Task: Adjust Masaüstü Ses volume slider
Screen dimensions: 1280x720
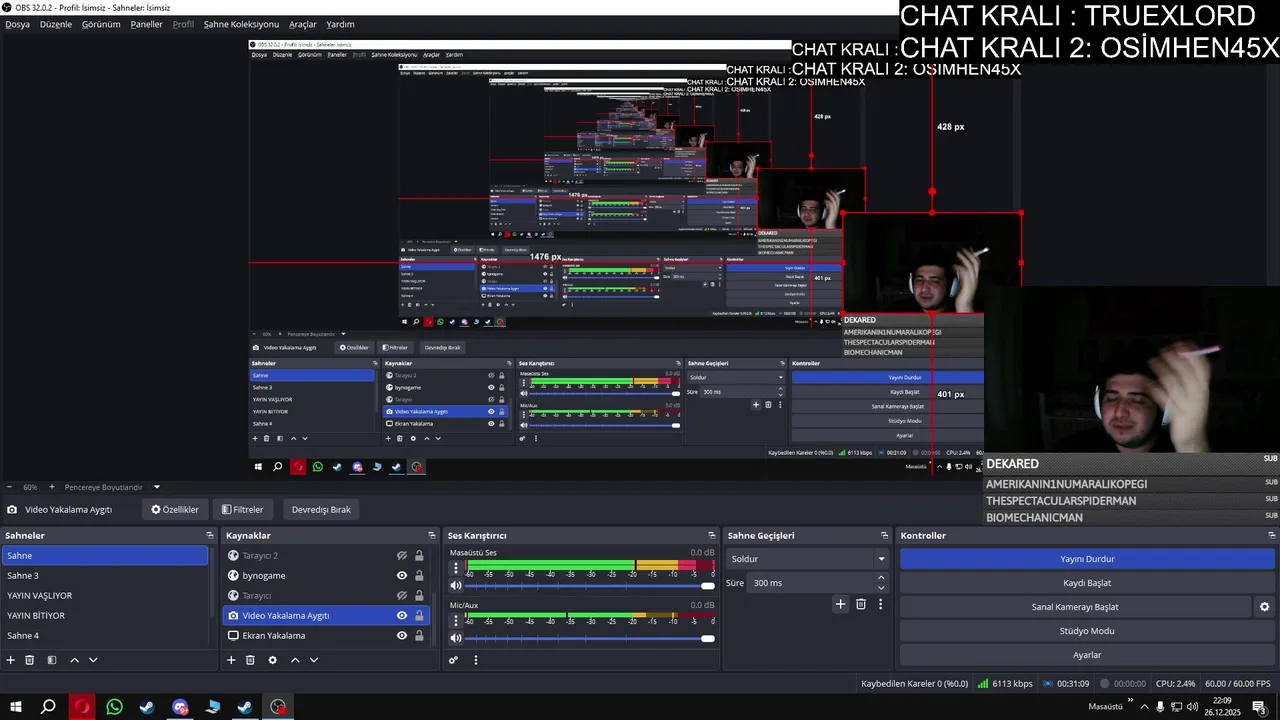Action: coord(590,586)
